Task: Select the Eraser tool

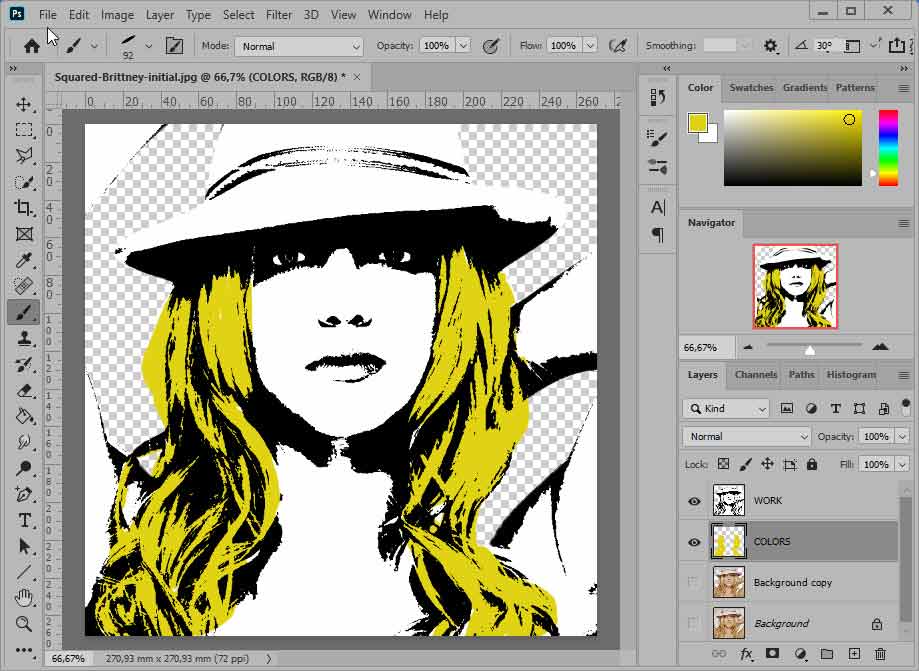Action: click(23, 390)
